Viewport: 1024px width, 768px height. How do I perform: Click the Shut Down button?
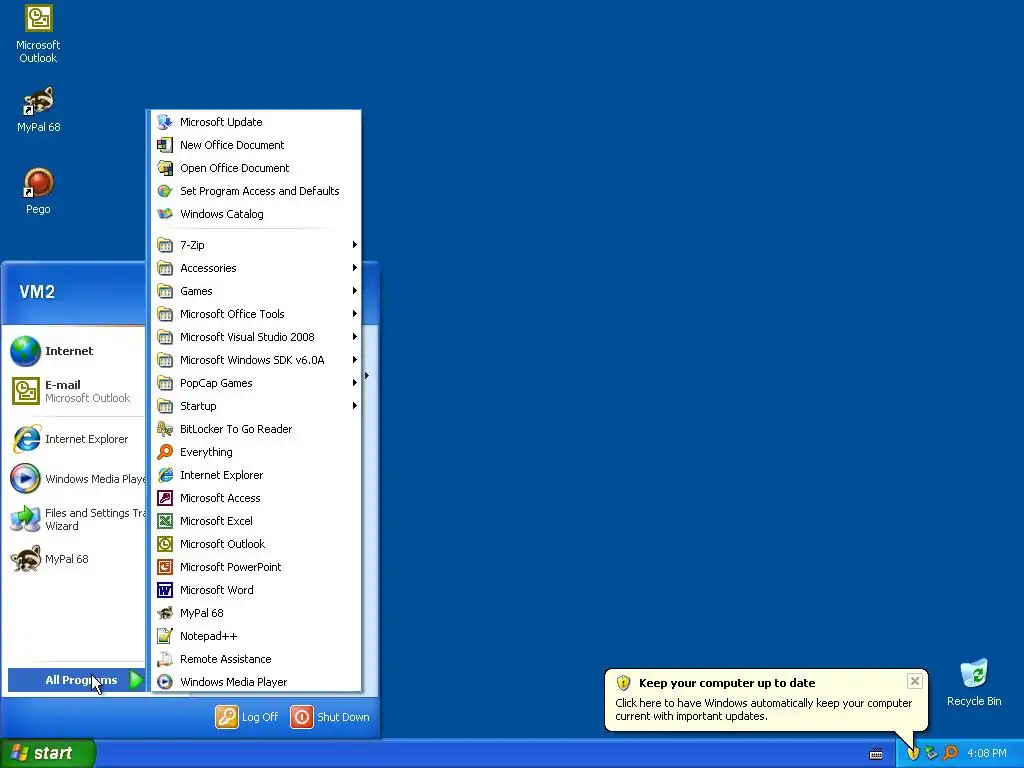(x=330, y=717)
